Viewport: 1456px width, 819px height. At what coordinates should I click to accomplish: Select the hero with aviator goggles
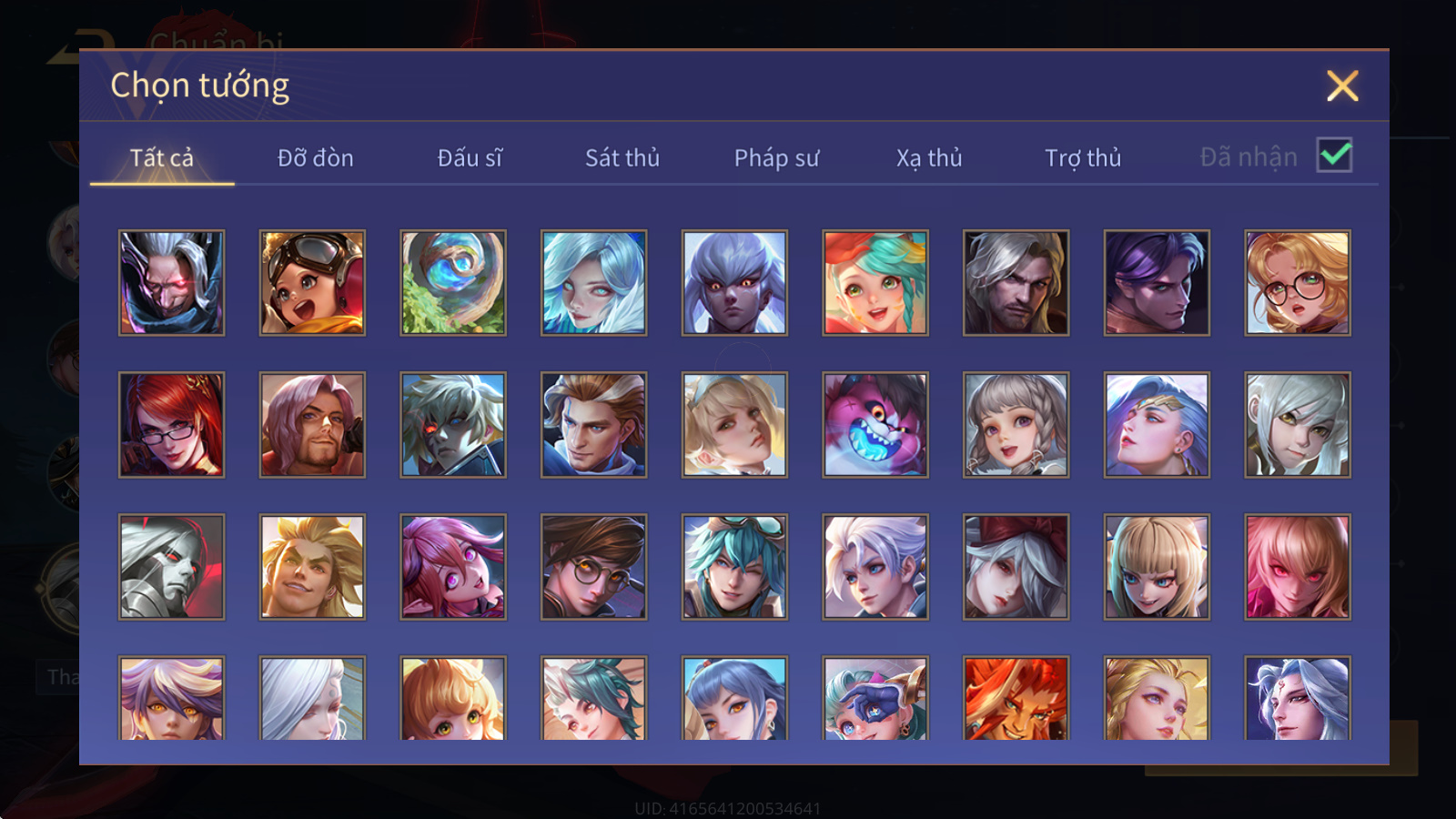[x=312, y=282]
